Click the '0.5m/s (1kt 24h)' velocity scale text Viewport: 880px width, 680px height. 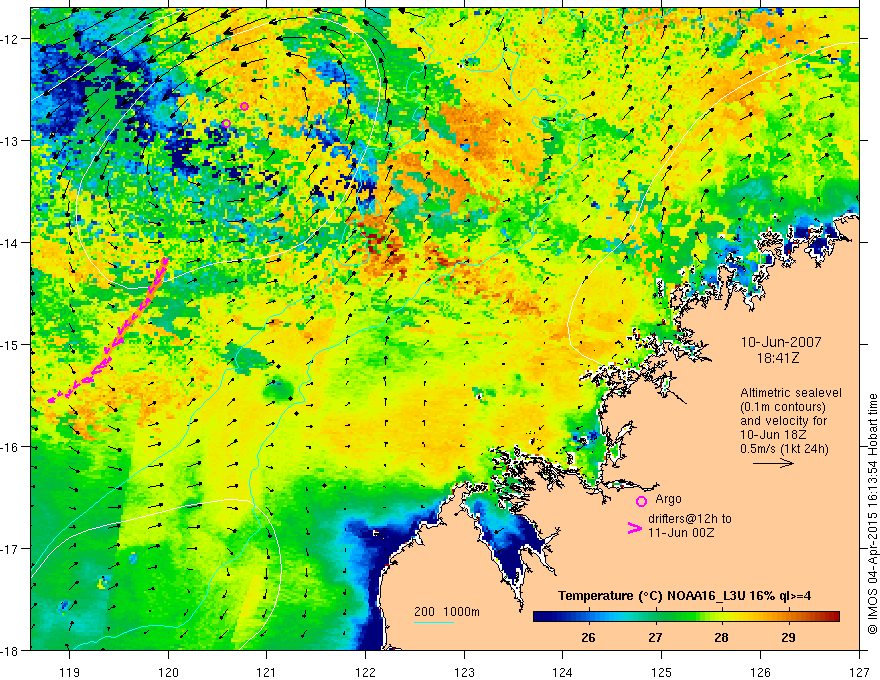tap(785, 448)
